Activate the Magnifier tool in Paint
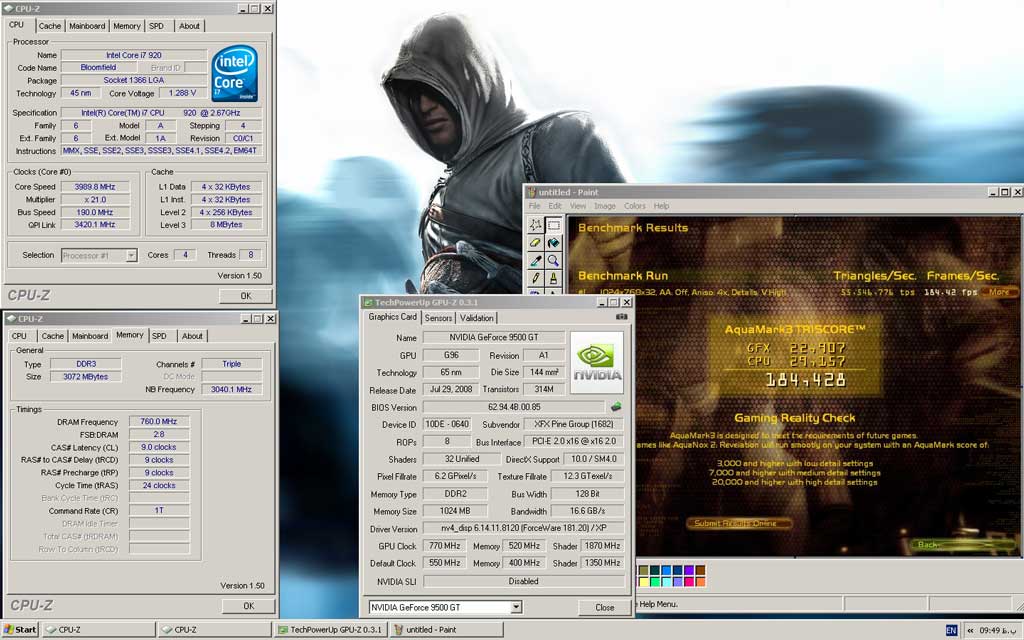1024x640 pixels. 553,260
